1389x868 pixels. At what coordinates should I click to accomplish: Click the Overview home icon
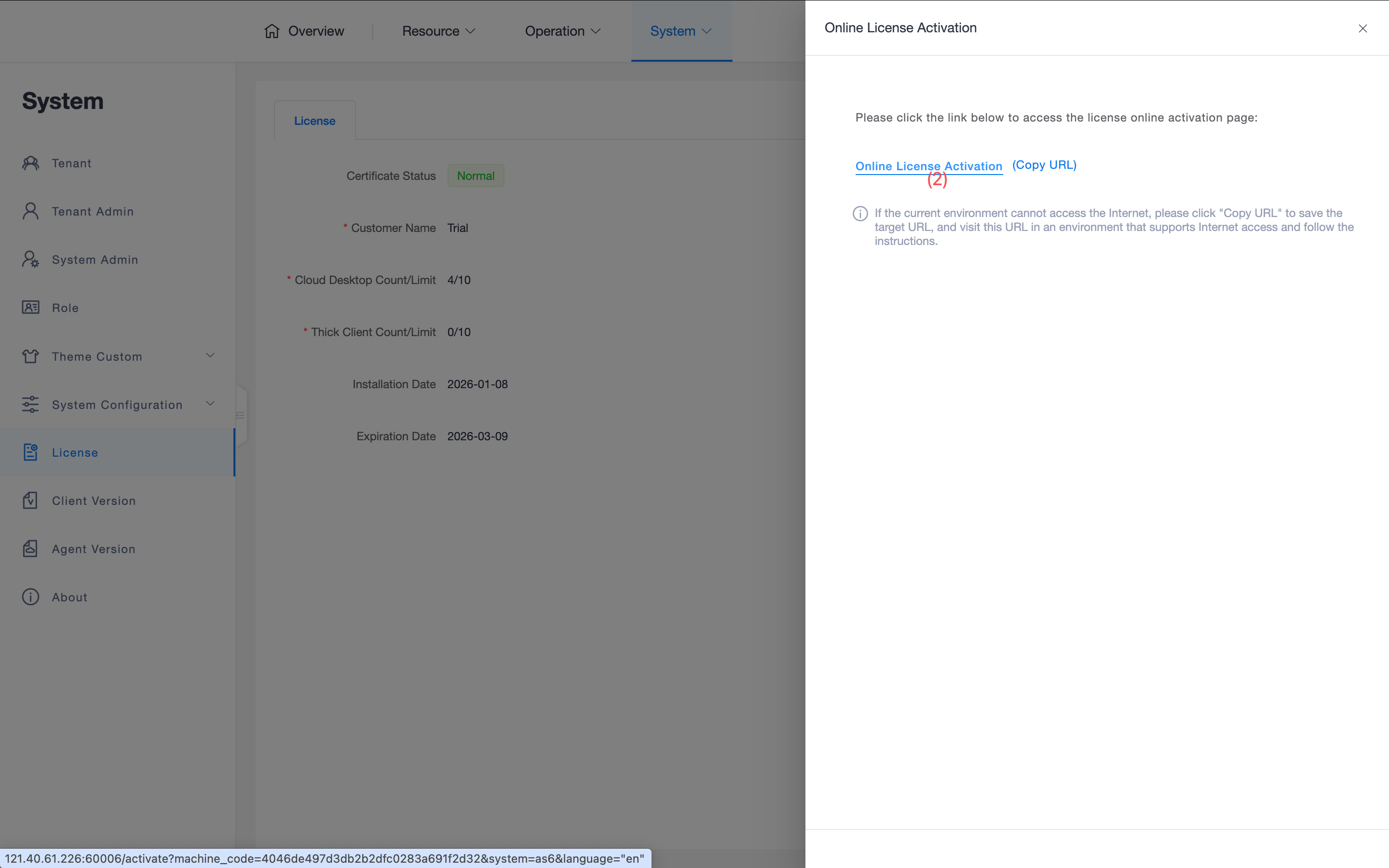pos(272,31)
